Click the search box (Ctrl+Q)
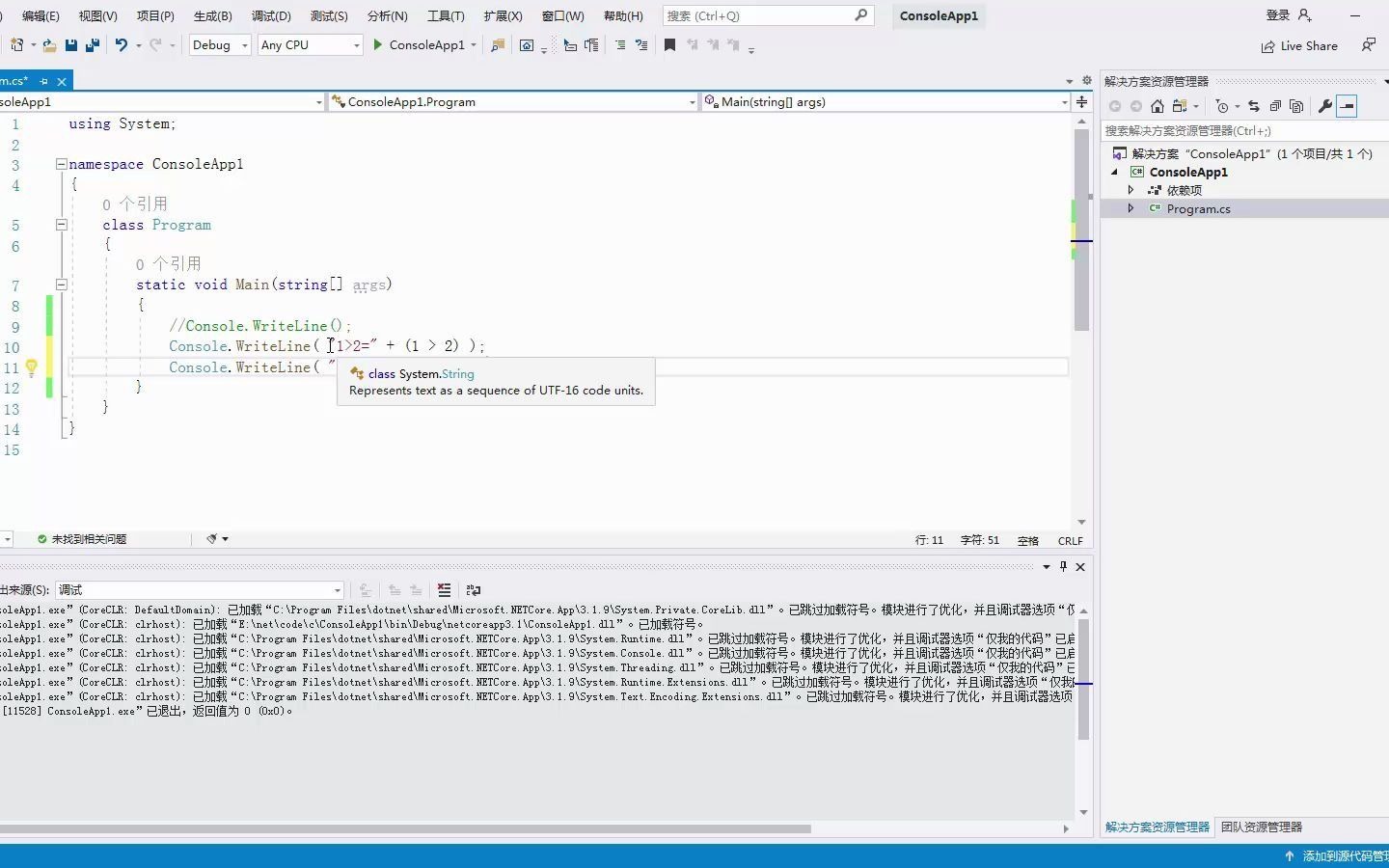This screenshot has height=868, width=1389. pos(767,15)
